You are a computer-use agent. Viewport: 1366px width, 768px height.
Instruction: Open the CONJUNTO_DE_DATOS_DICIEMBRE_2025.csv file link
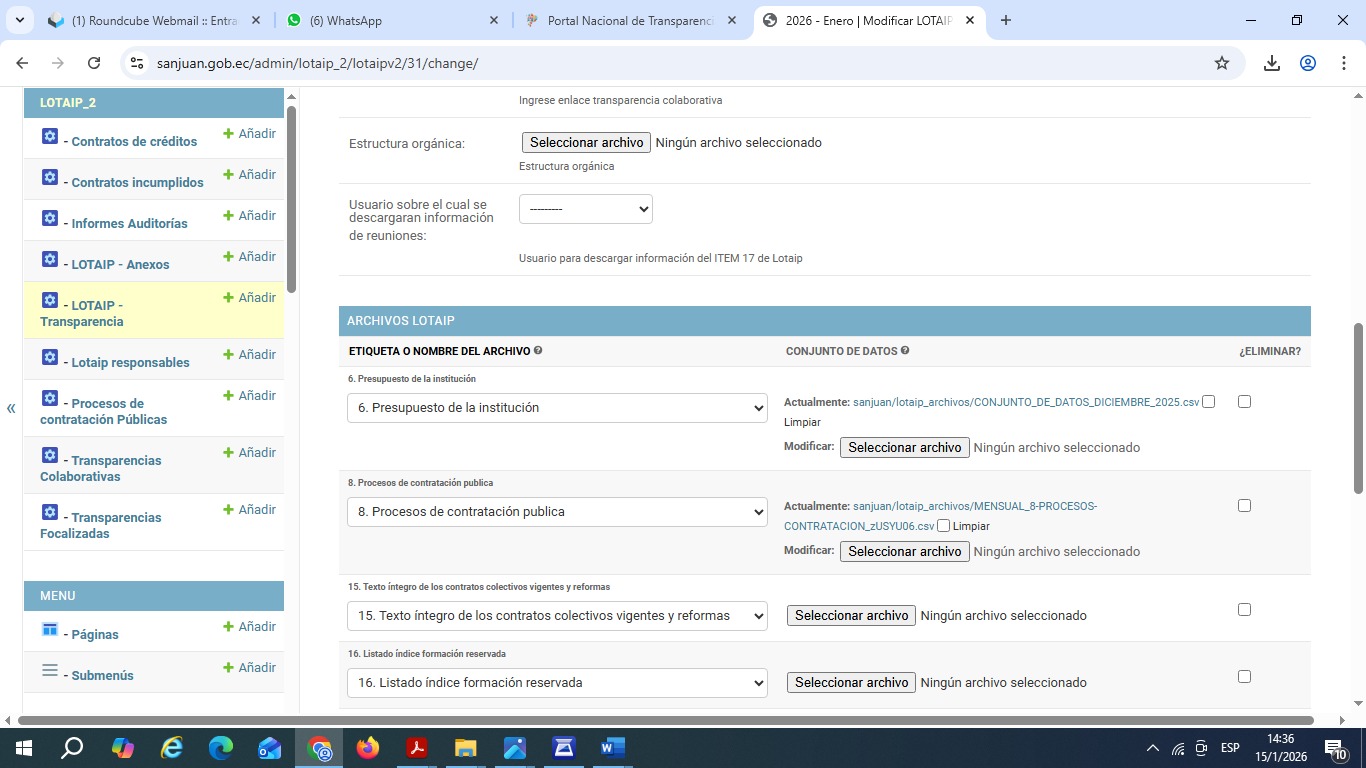[1025, 402]
